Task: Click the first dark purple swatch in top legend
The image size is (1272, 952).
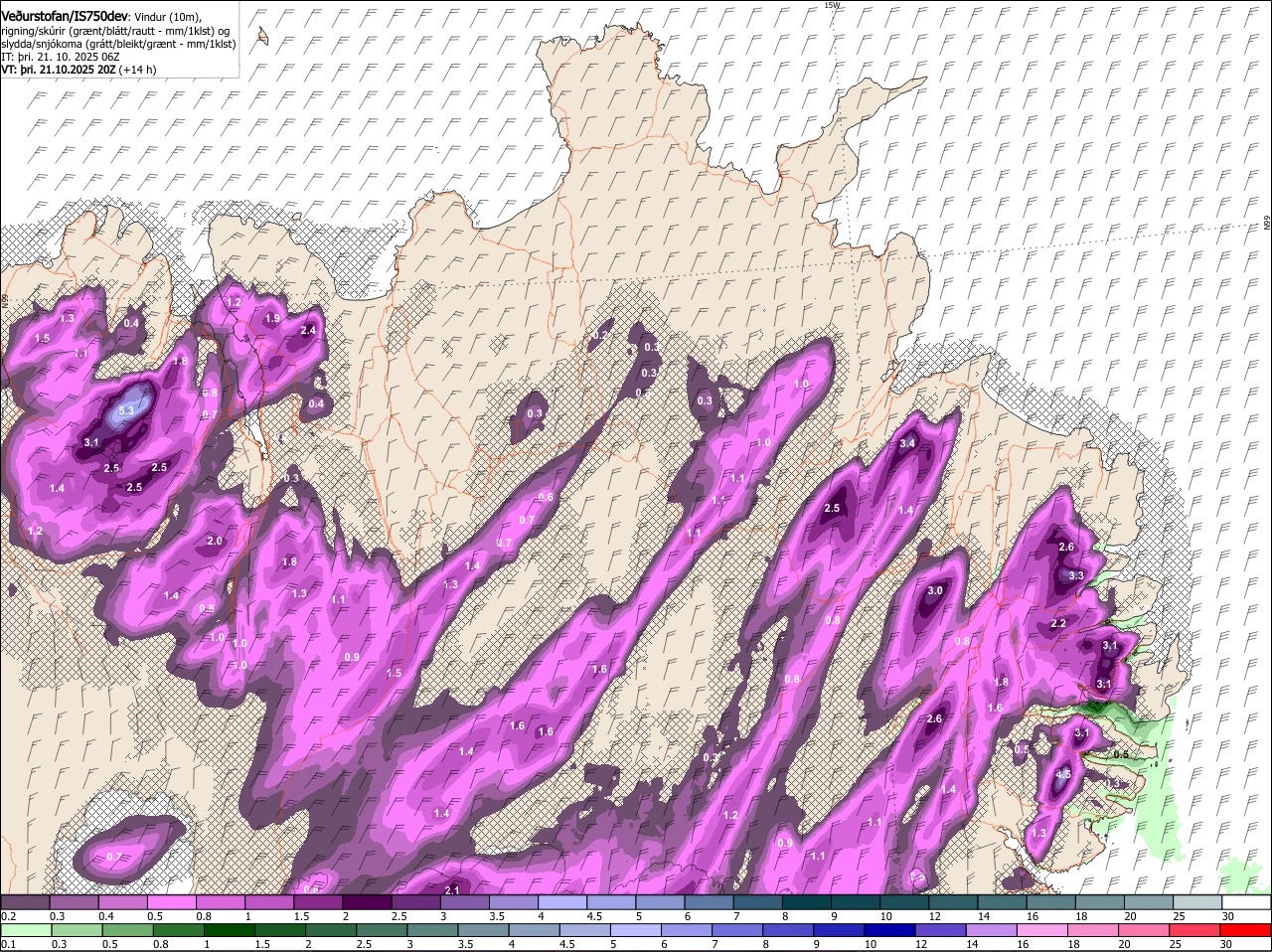Action: 25,902
